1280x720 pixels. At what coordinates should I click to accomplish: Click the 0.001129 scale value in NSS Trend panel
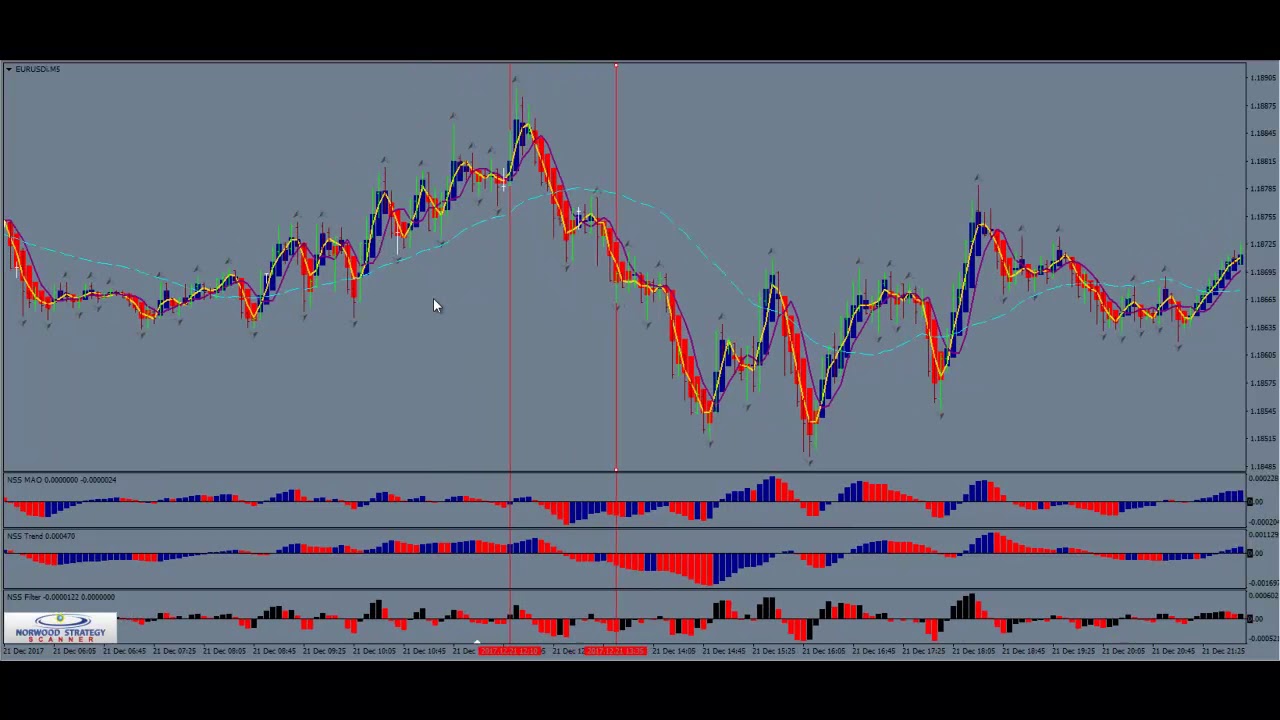coord(1265,536)
